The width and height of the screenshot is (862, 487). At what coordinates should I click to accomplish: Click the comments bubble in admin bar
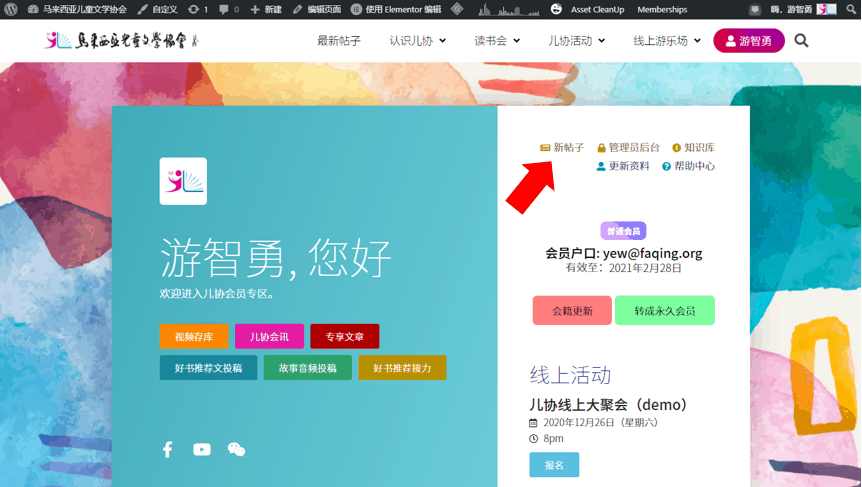[x=228, y=9]
